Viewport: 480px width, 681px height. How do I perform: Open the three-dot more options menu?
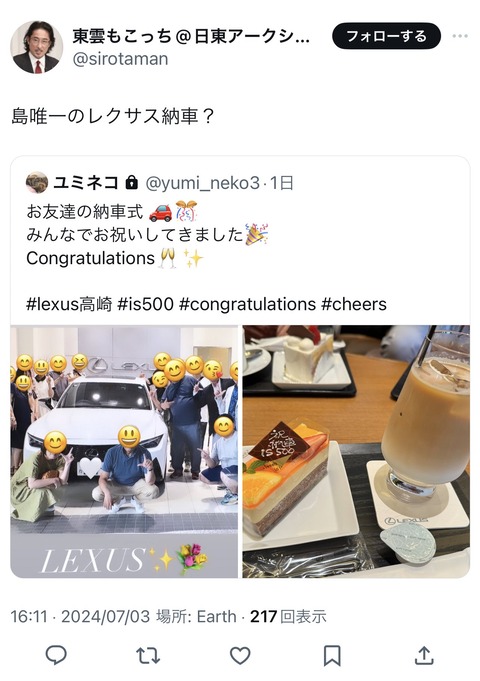click(460, 36)
